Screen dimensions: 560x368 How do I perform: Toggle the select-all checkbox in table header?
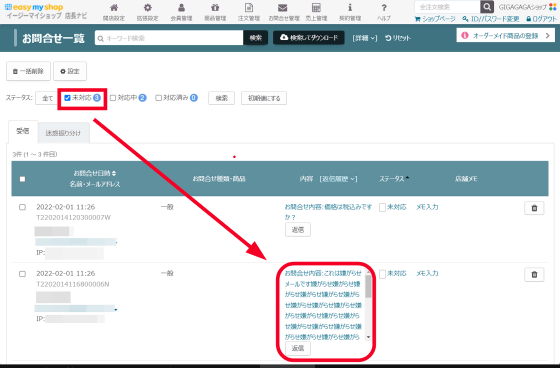click(22, 179)
